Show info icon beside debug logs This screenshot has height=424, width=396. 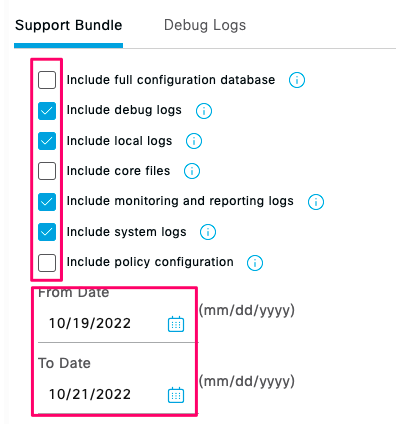204,111
